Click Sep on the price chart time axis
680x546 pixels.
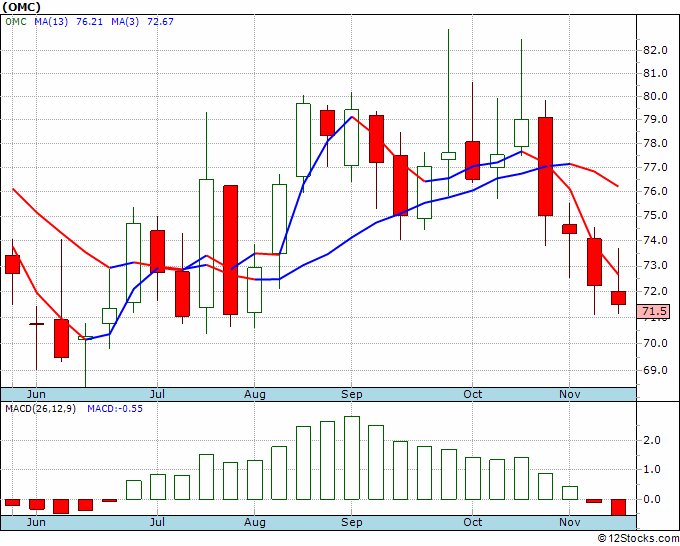[x=351, y=394]
